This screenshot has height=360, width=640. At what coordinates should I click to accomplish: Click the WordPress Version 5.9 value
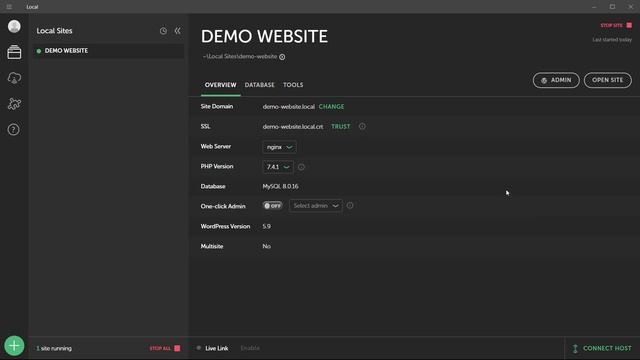(x=267, y=226)
